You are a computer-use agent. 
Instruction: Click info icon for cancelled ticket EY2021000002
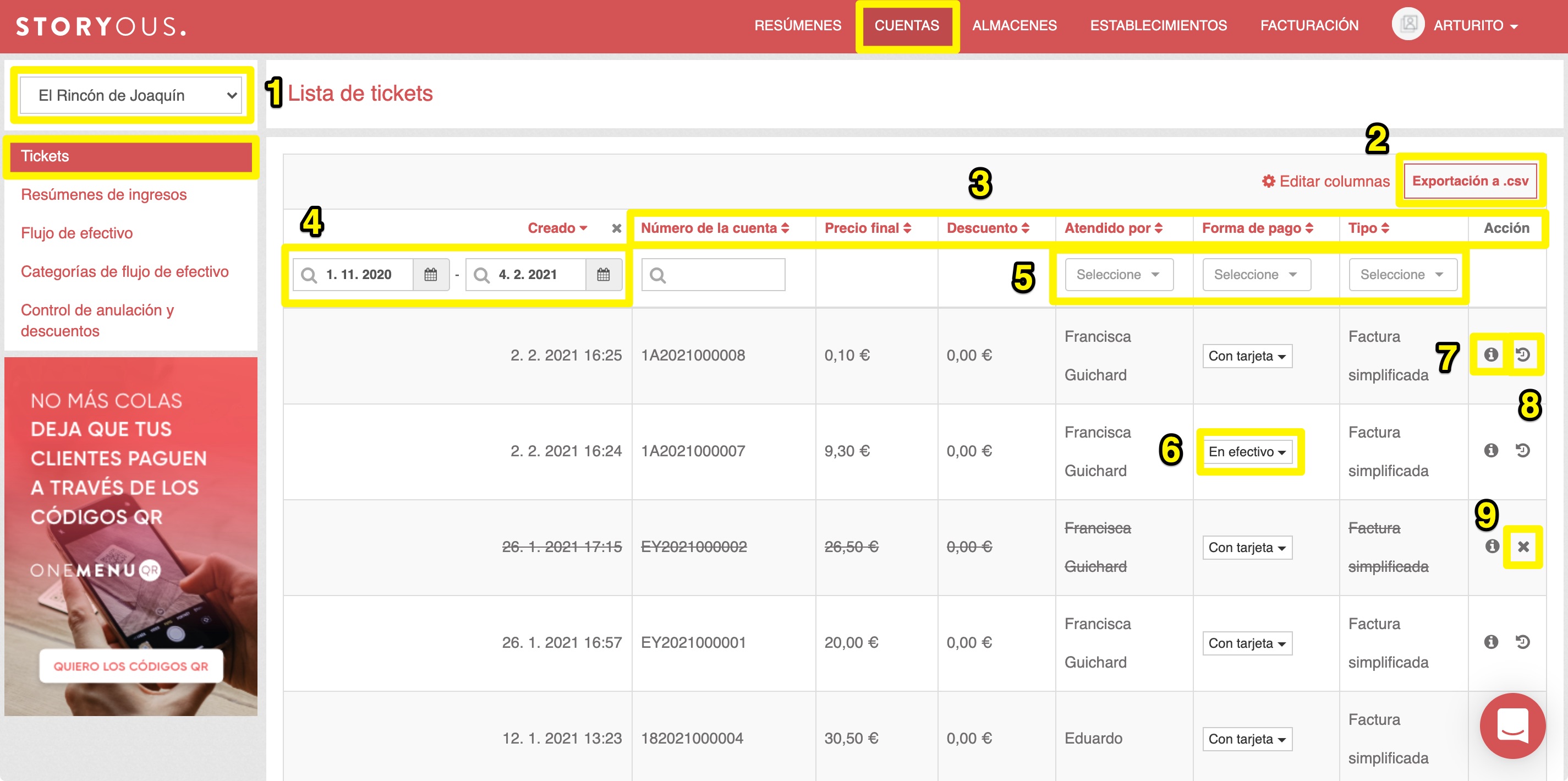[1492, 546]
